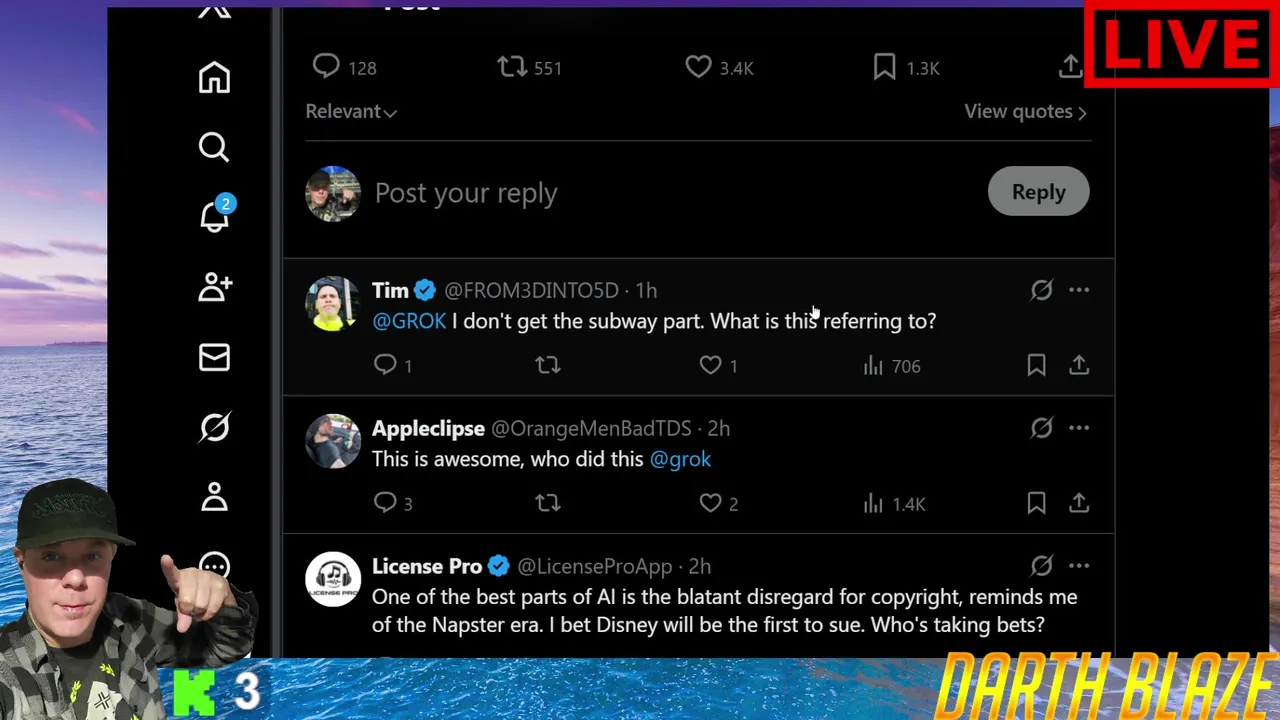Open Grok from sidebar
1280x720 pixels.
pyautogui.click(x=214, y=428)
